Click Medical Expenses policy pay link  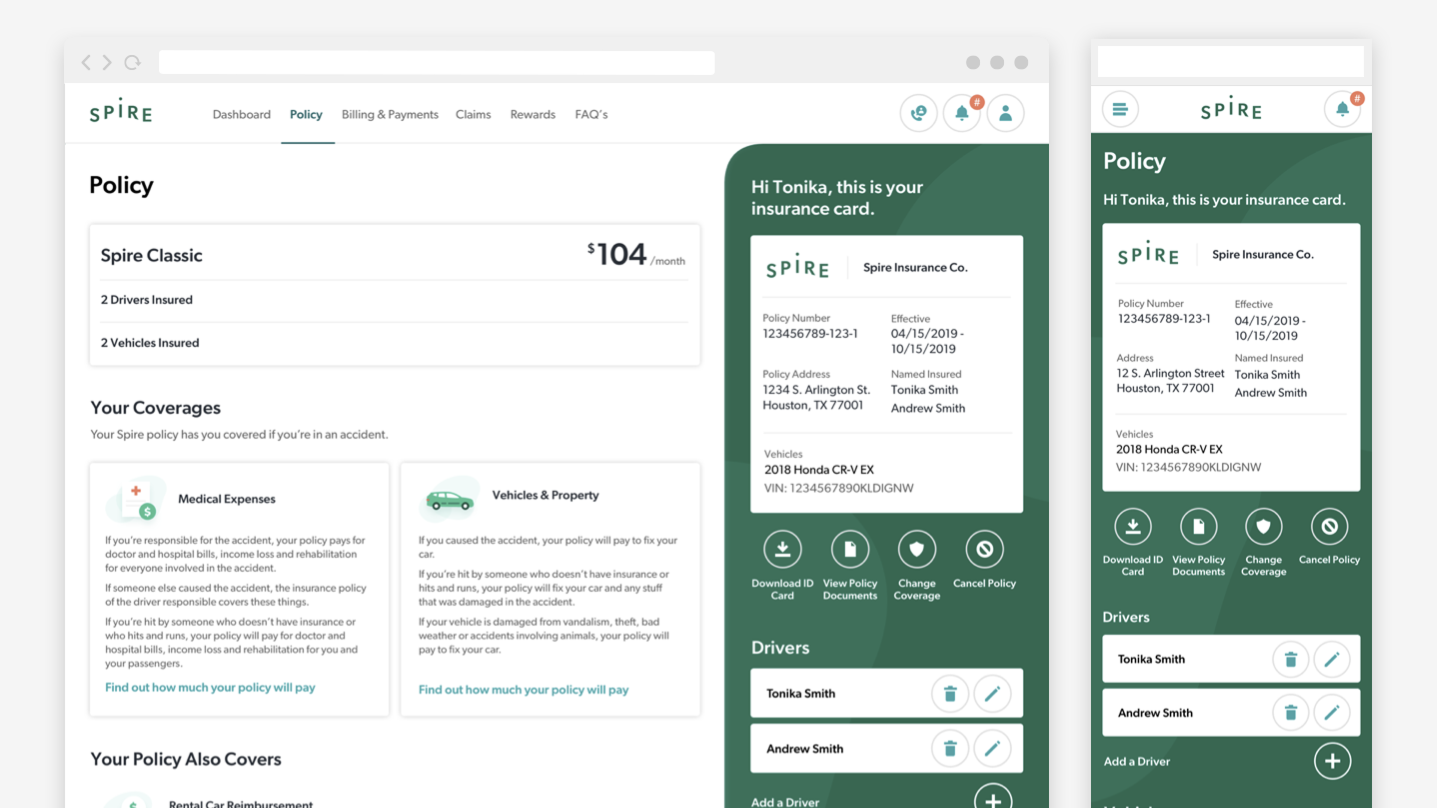[210, 688]
